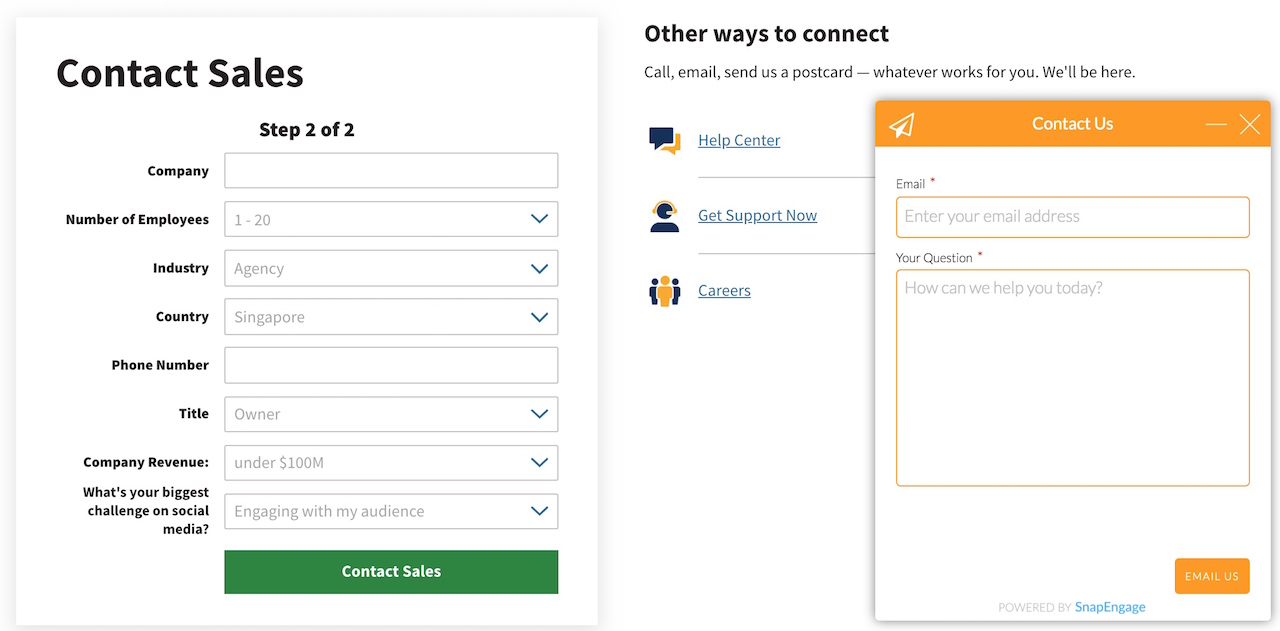Close the Contact Us chat widget
The image size is (1280, 631).
[1250, 124]
